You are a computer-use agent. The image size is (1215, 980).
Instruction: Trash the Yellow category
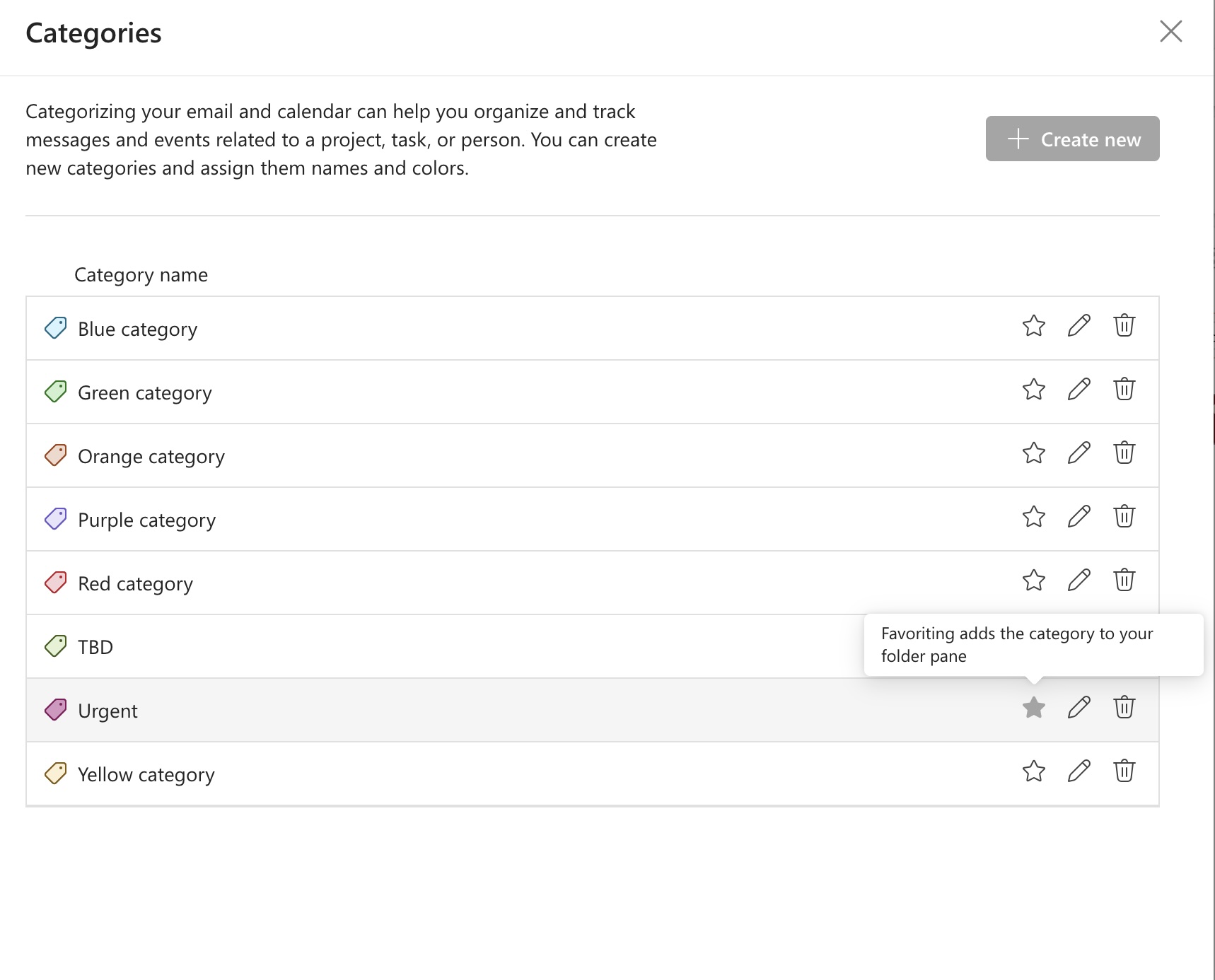(1124, 771)
